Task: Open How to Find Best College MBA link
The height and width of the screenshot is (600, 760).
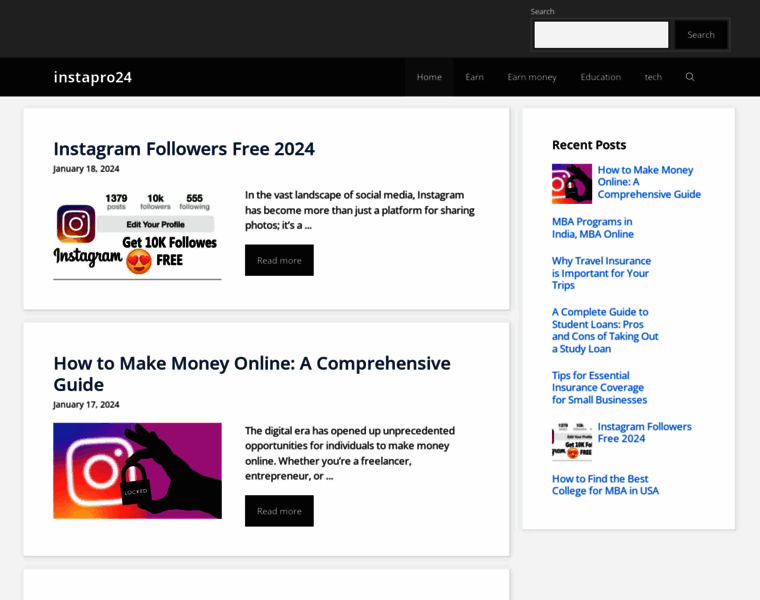Action: 605,485
